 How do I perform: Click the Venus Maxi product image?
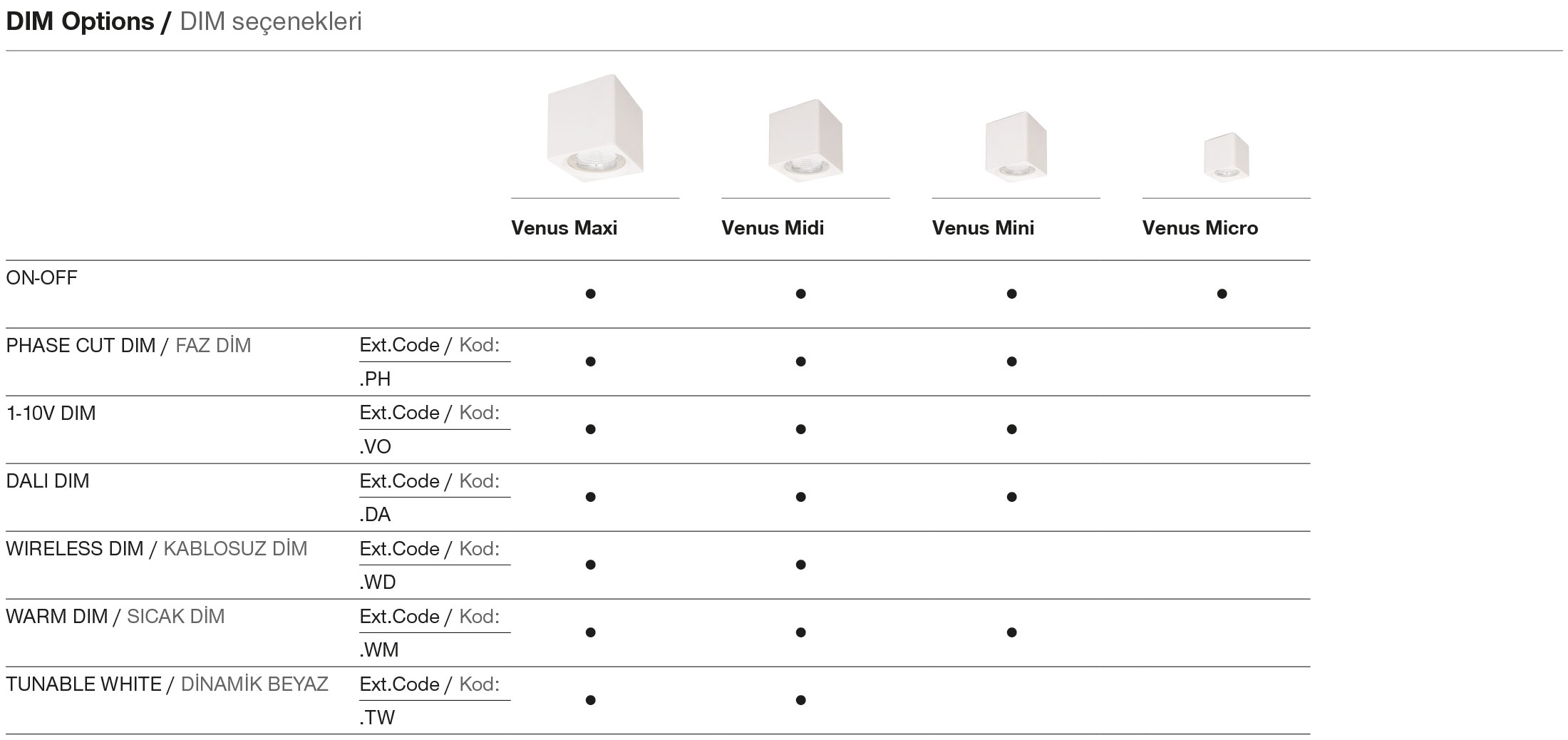(x=595, y=128)
